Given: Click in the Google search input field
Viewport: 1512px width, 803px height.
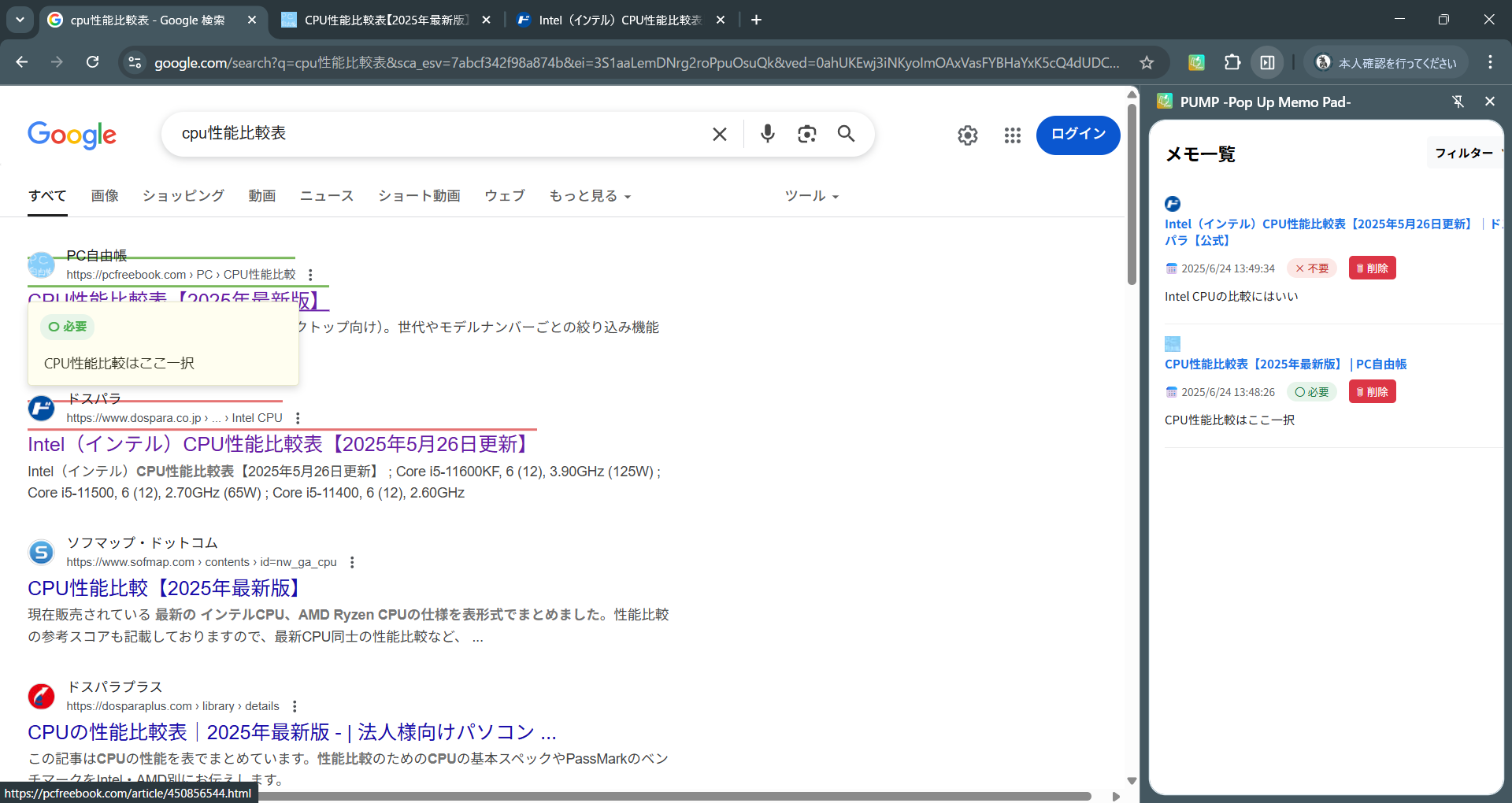Looking at the screenshot, I should [x=441, y=134].
